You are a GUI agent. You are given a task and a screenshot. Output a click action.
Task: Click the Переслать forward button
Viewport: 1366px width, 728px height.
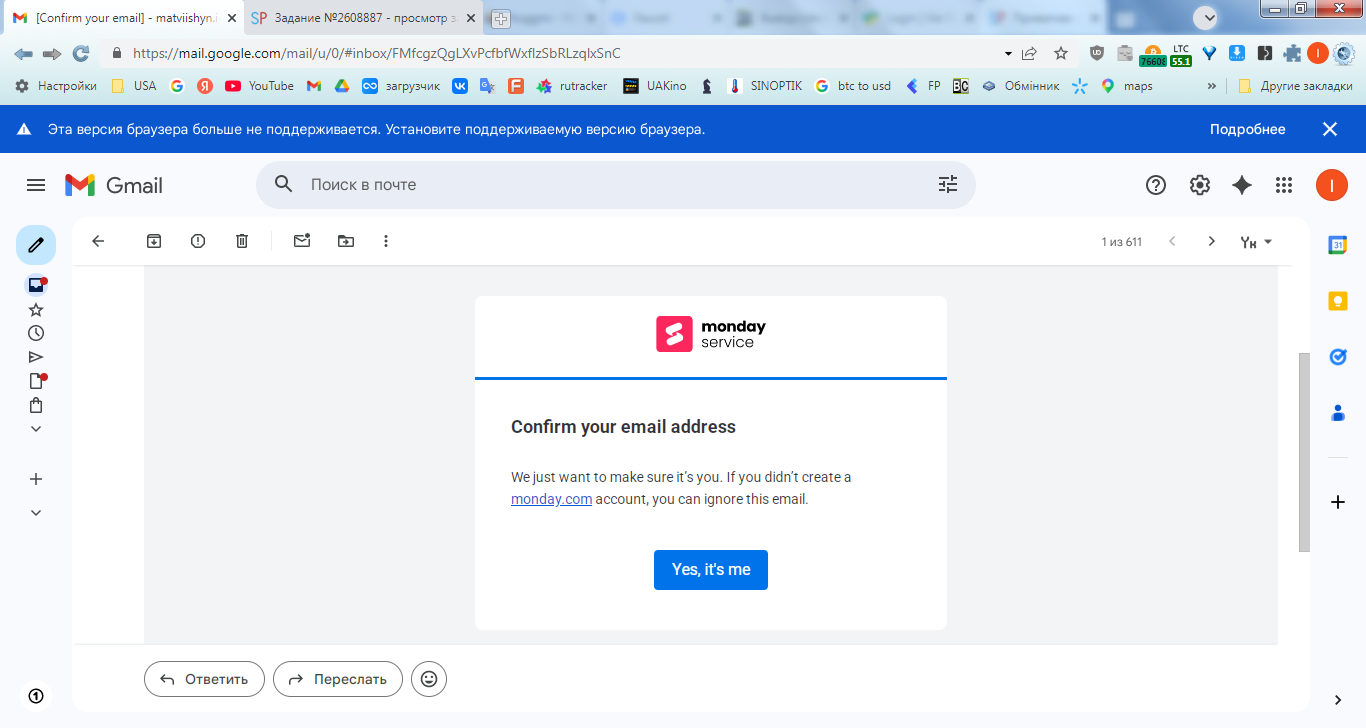pyautogui.click(x=338, y=679)
